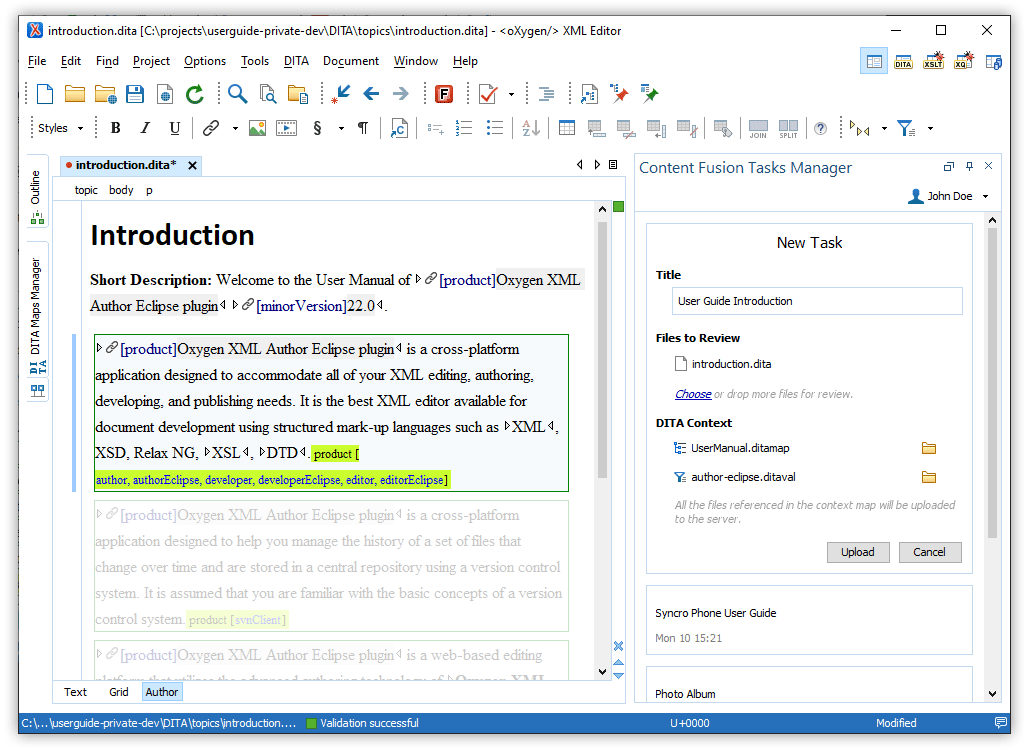Pin the Content Fusion Tasks Manager panel
1030x750 pixels.
point(970,166)
